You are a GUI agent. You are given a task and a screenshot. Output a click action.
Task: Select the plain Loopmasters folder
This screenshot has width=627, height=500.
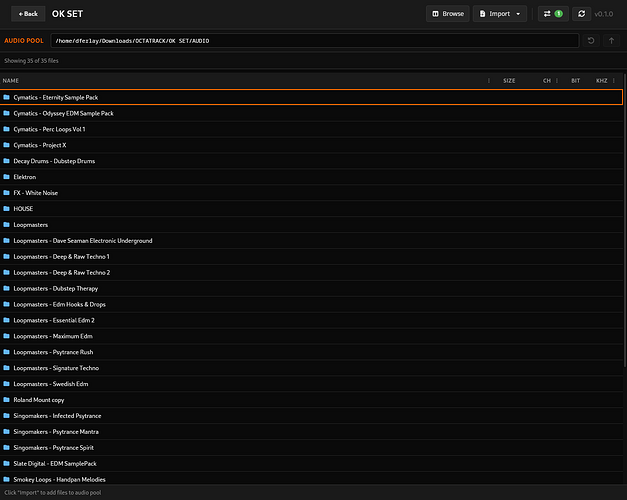point(311,225)
